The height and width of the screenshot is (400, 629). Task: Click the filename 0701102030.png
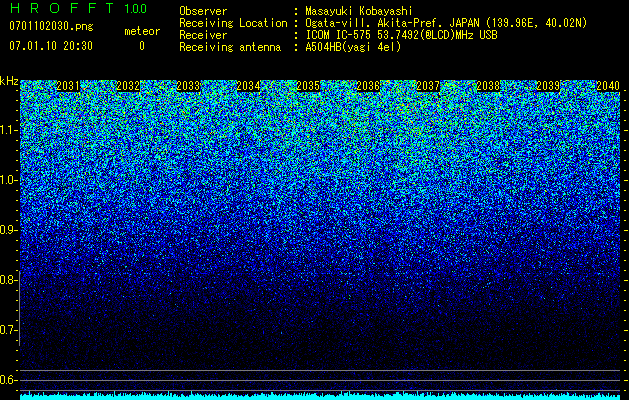(x=51, y=27)
